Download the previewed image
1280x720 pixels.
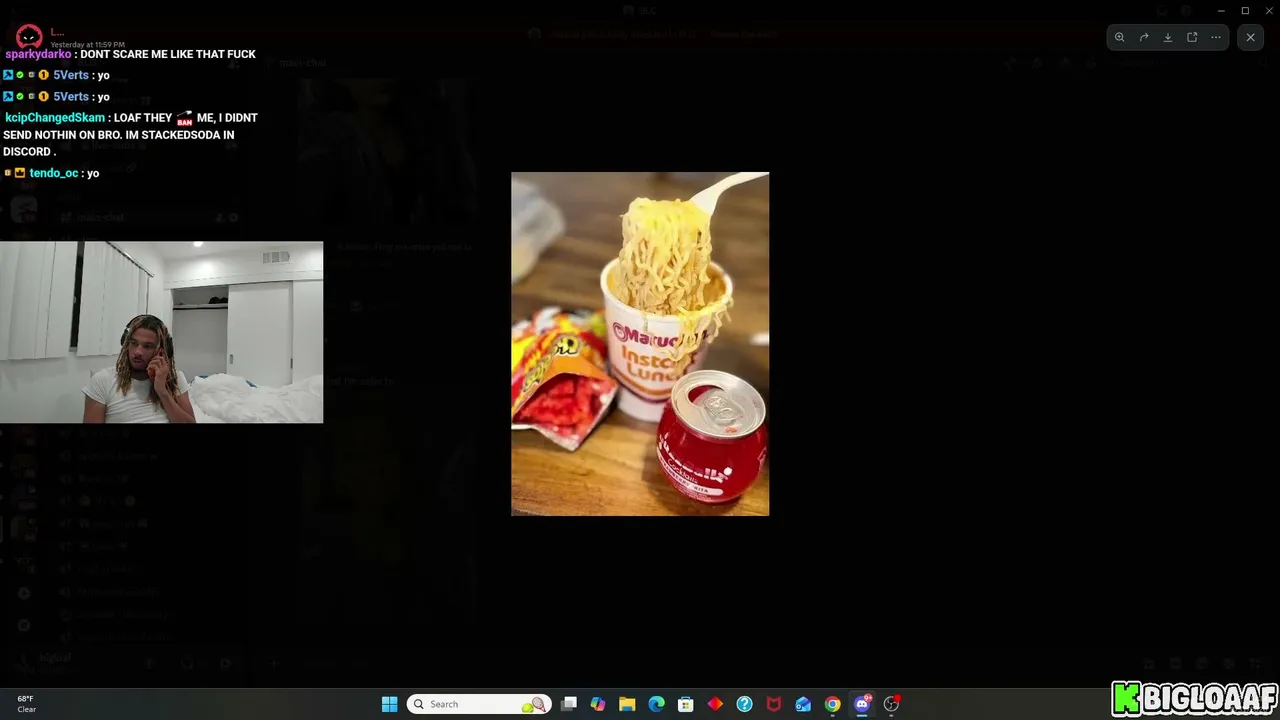[x=1168, y=37]
